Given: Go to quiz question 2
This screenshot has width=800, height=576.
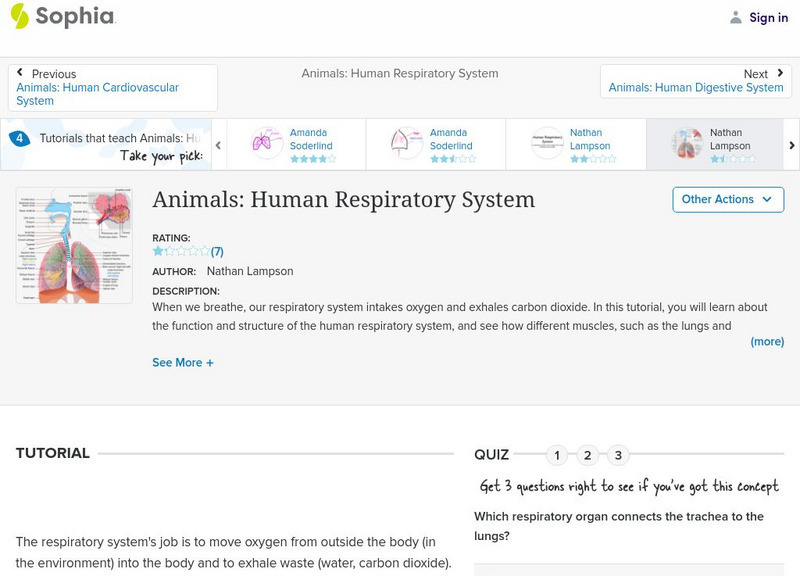Looking at the screenshot, I should pos(588,455).
